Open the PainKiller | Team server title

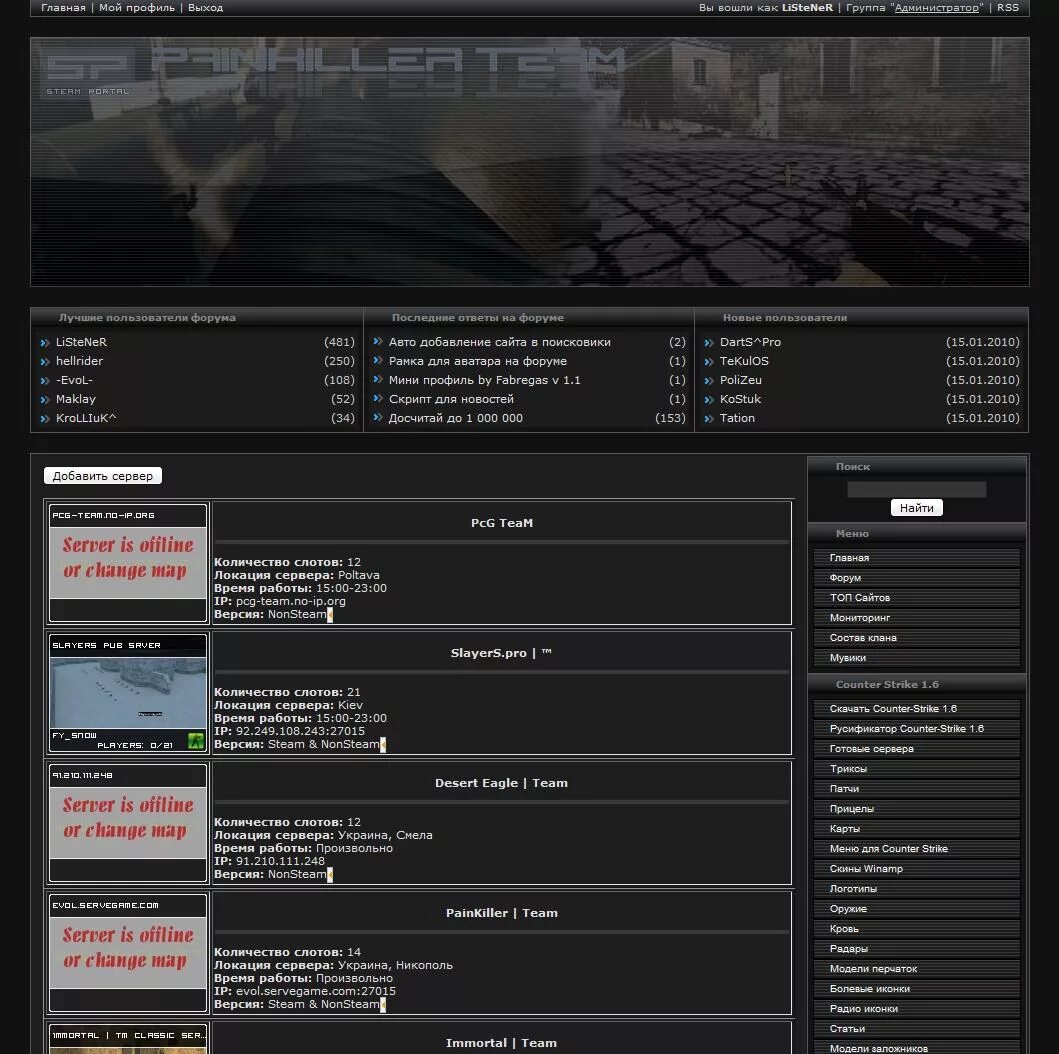point(502,913)
